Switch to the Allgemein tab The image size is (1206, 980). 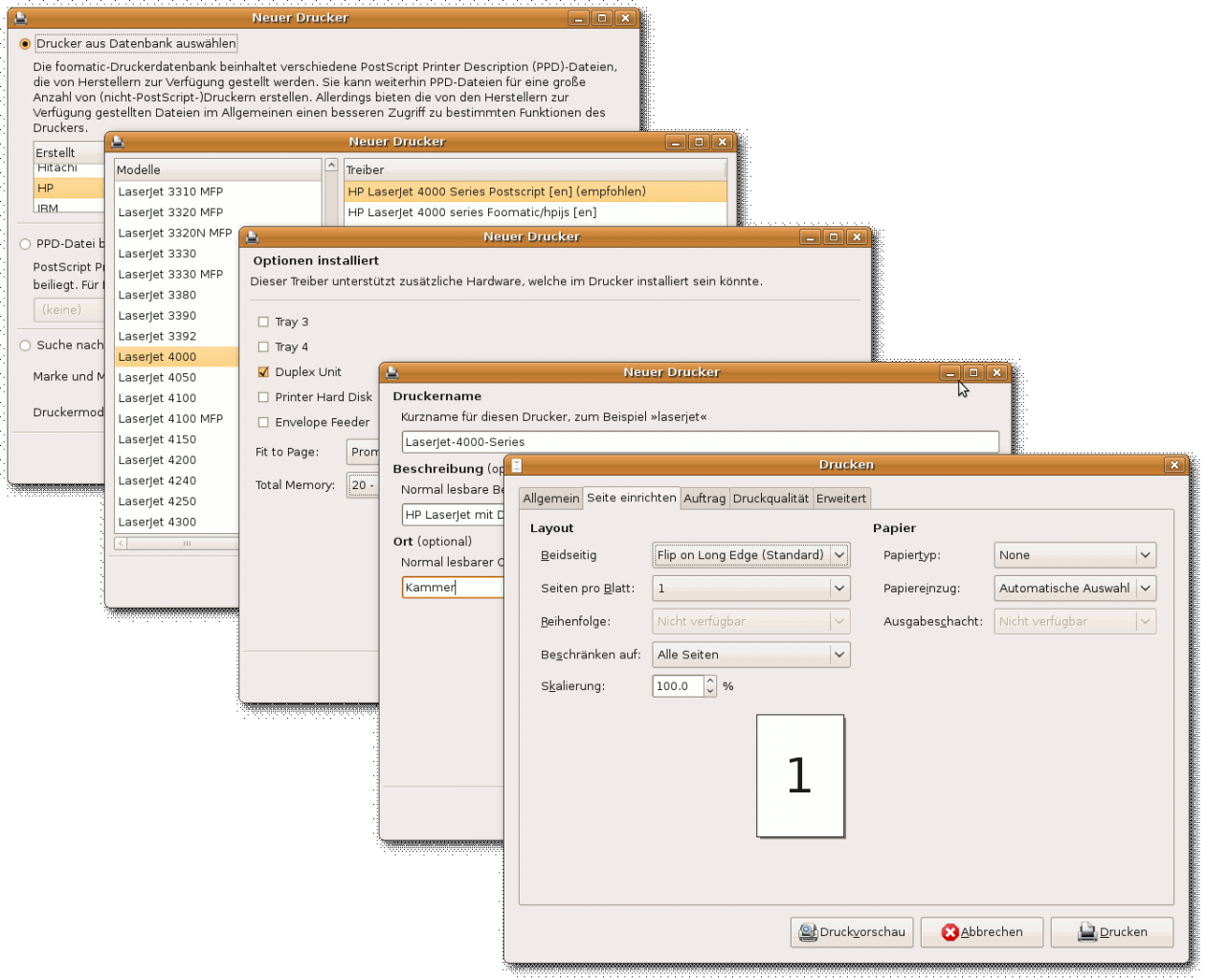551,499
